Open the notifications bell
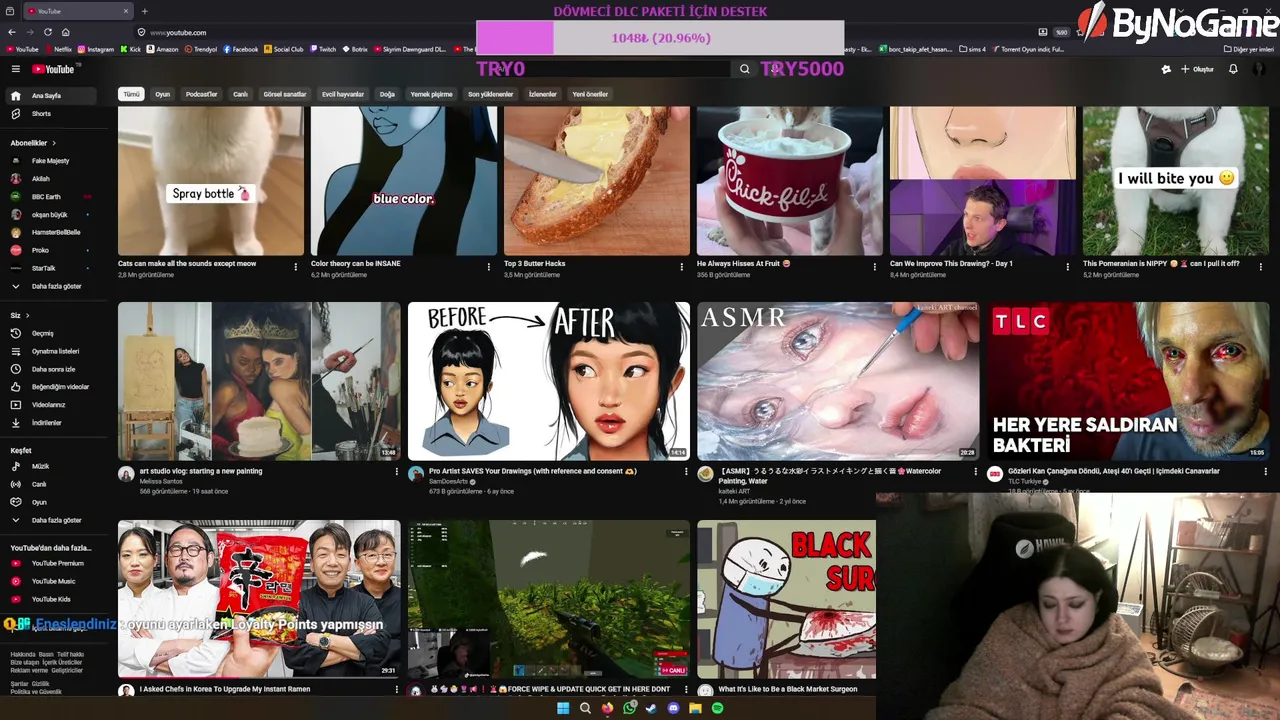1280x720 pixels. point(1233,69)
